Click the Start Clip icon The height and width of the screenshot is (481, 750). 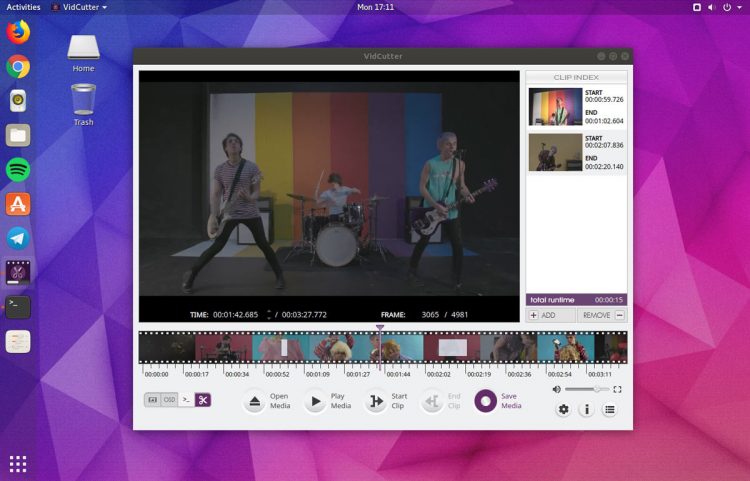376,401
